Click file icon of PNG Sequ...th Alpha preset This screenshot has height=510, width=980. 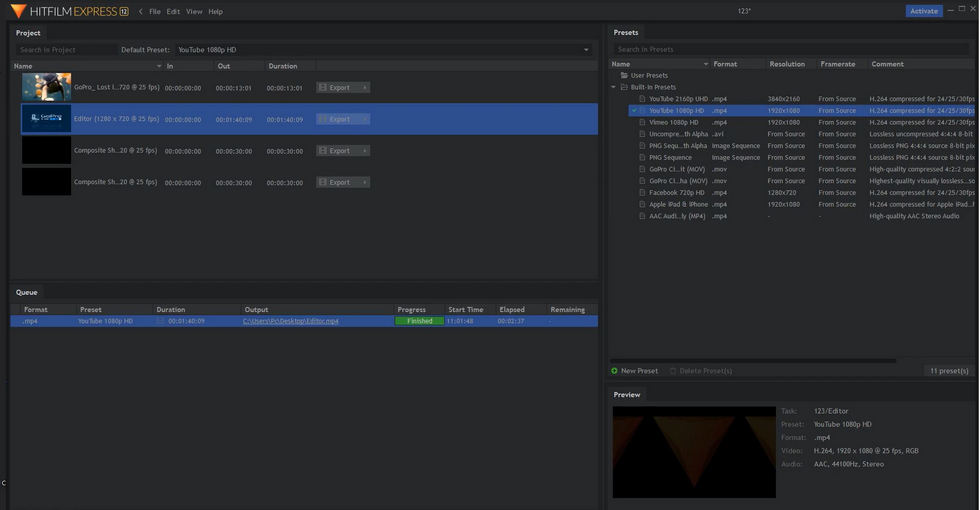(642, 146)
